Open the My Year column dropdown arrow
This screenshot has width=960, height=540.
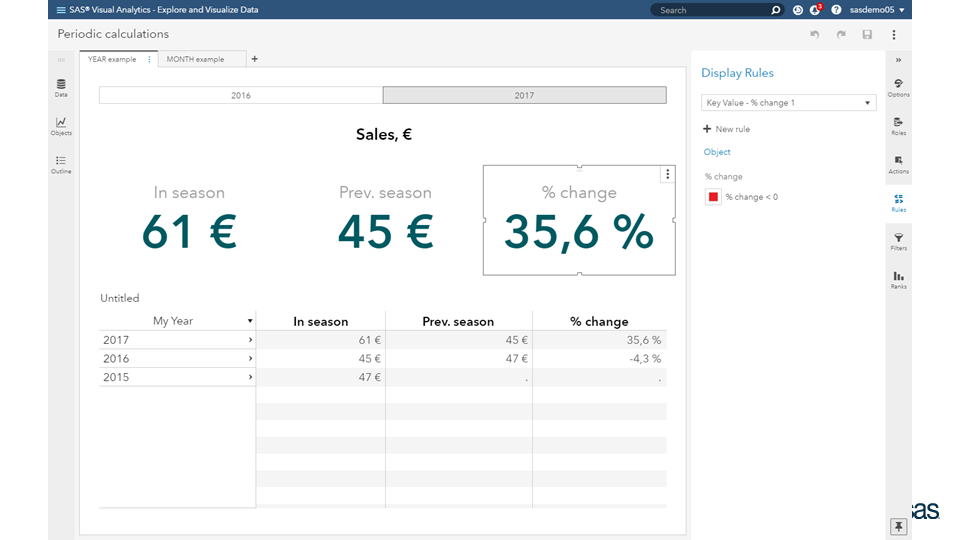tap(250, 321)
